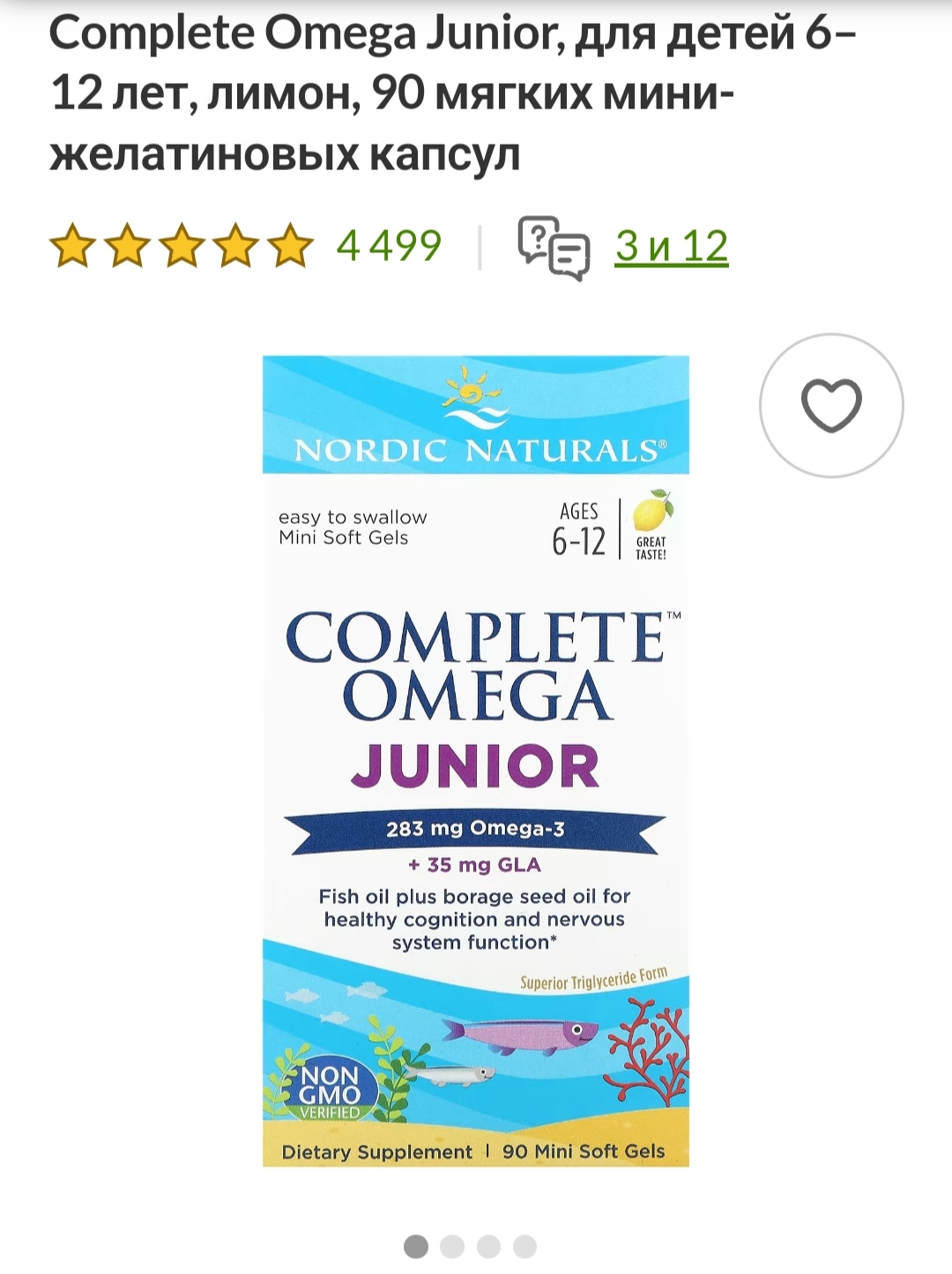This screenshot has width=952, height=1274.
Task: Switch to second product image dot
Action: pyautogui.click(x=452, y=1247)
